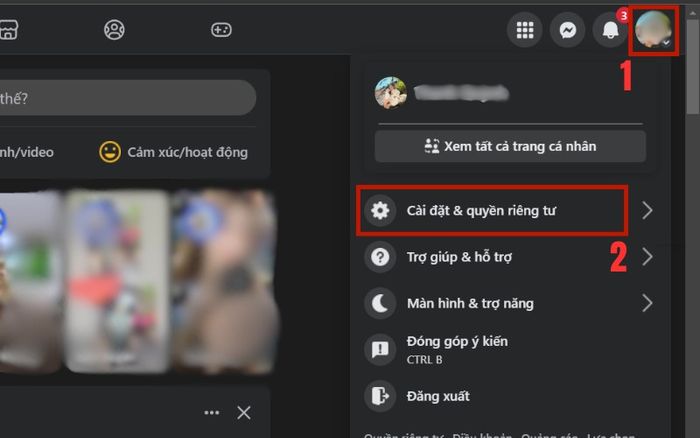Click 'Đăng xuất' to log out
Viewport: 700px width, 438px height.
(x=438, y=395)
